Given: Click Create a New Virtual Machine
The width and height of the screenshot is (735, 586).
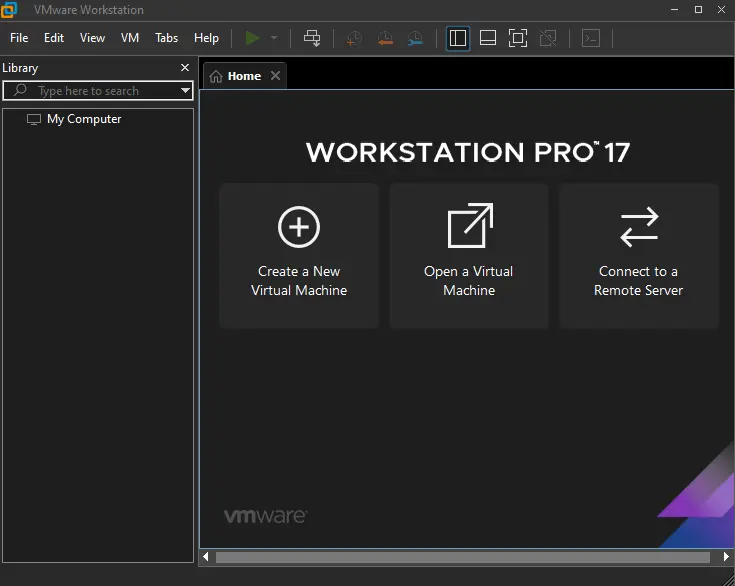Looking at the screenshot, I should (299, 255).
